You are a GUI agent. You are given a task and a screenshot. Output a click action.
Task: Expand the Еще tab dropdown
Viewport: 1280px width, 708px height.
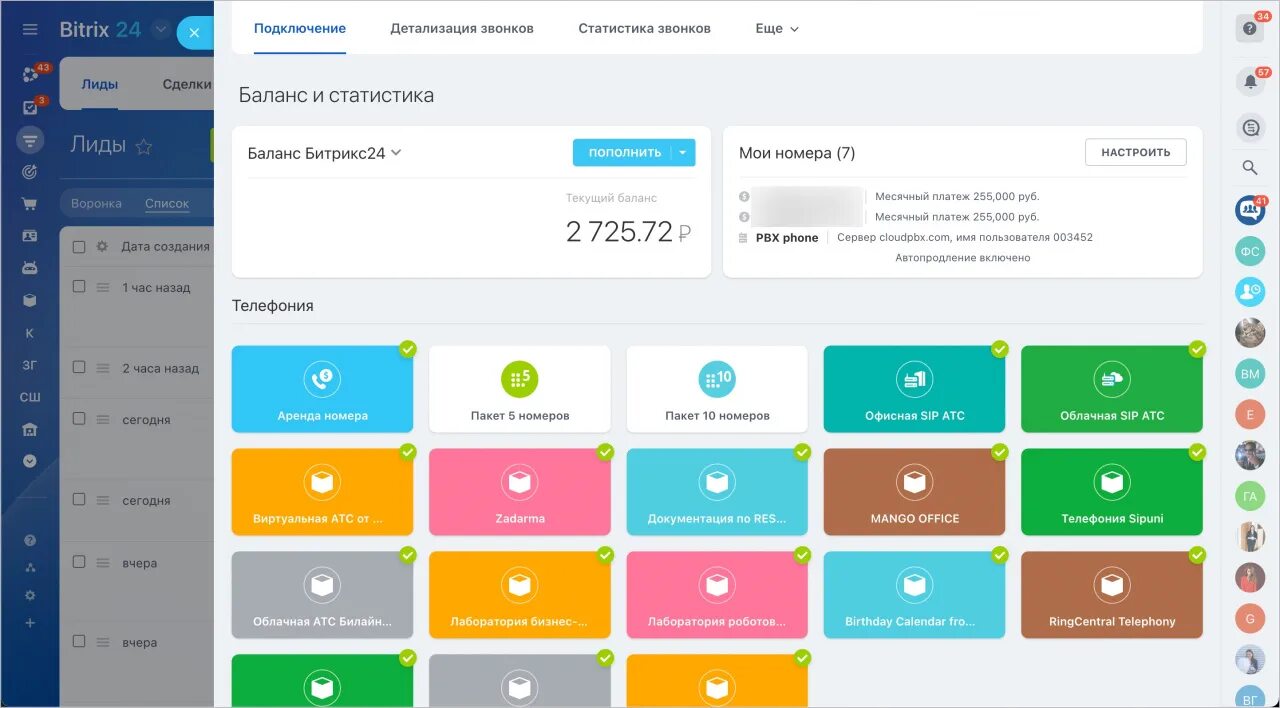tap(777, 29)
